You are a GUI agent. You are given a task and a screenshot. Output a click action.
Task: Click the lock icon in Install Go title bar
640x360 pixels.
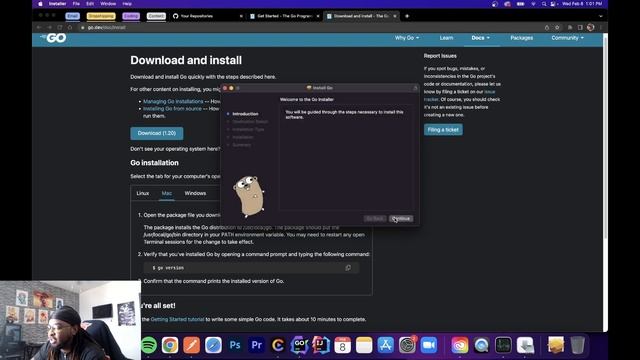click(x=415, y=88)
